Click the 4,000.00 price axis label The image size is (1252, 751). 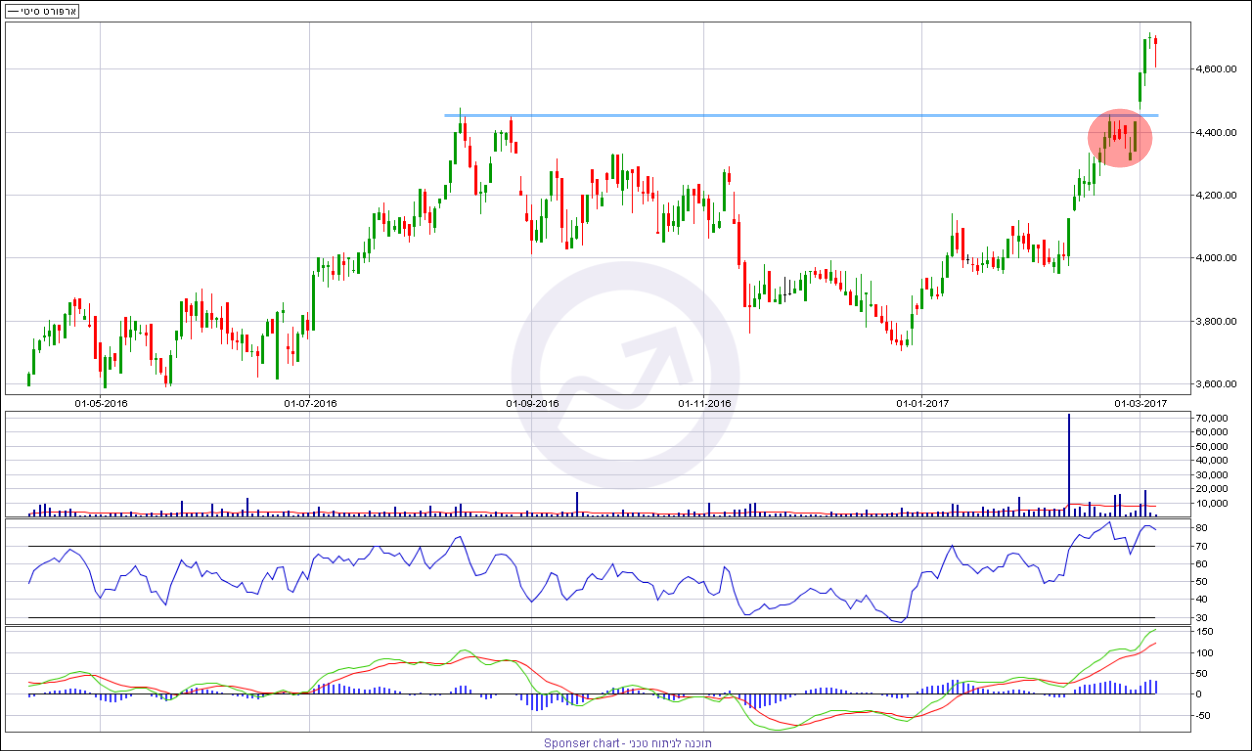(1216, 258)
